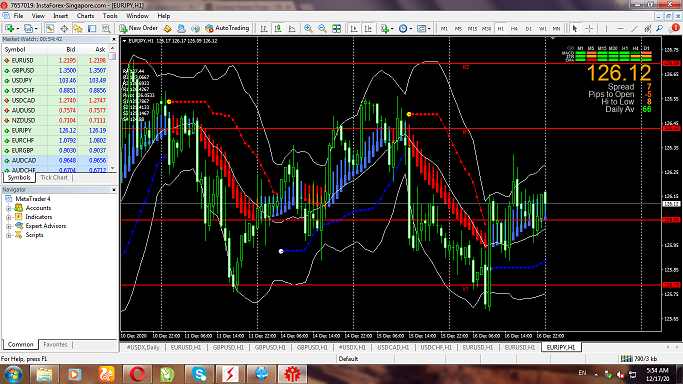683x384 pixels.
Task: Open the Templates toolbar icon
Action: tap(421, 28)
